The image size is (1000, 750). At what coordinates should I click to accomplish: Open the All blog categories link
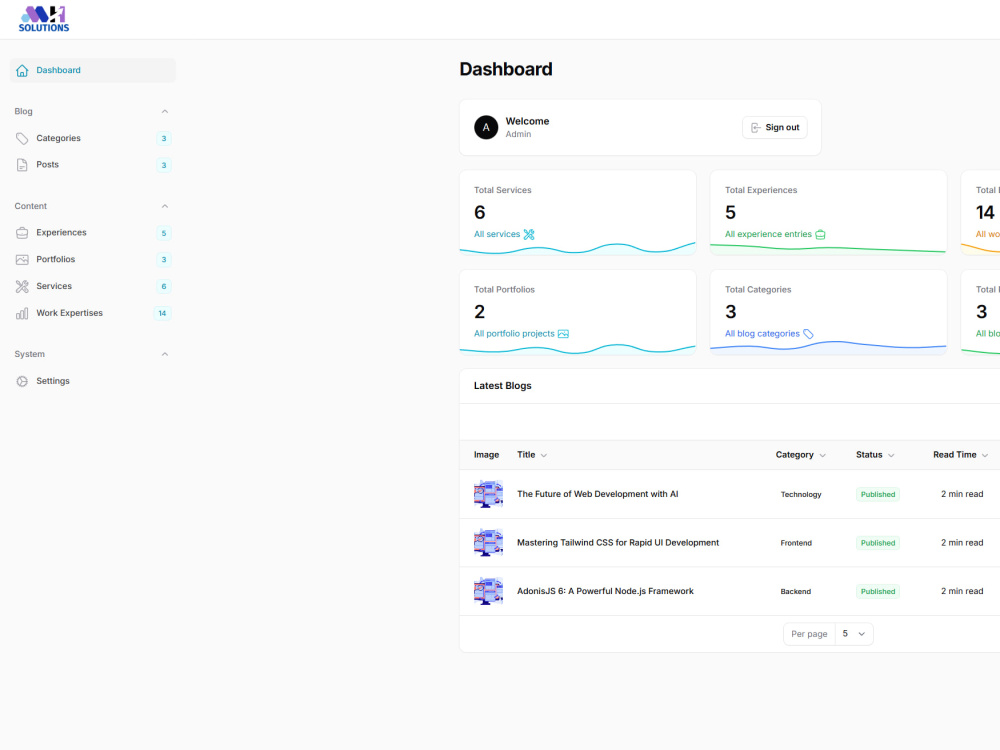pyautogui.click(x=768, y=334)
